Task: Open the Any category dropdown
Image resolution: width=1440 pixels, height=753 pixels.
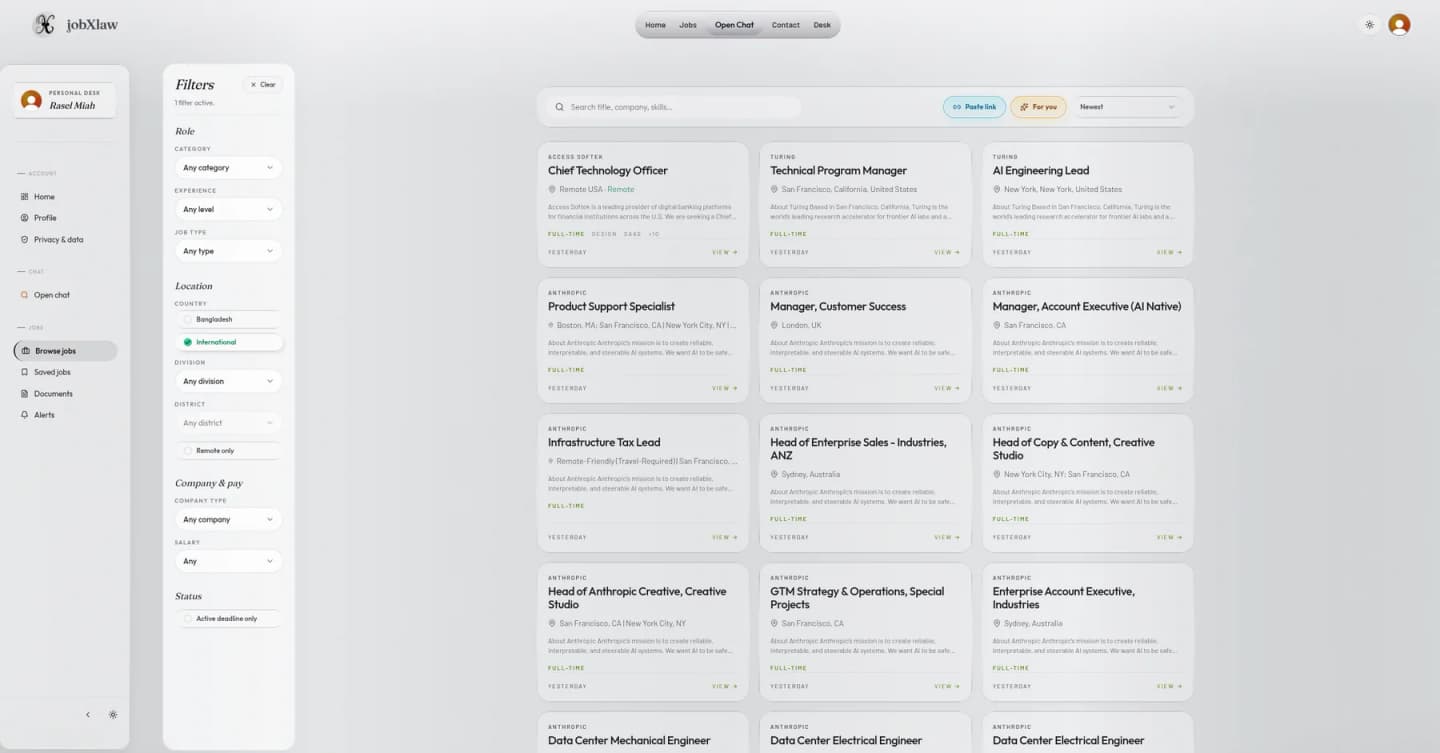Action: point(229,168)
